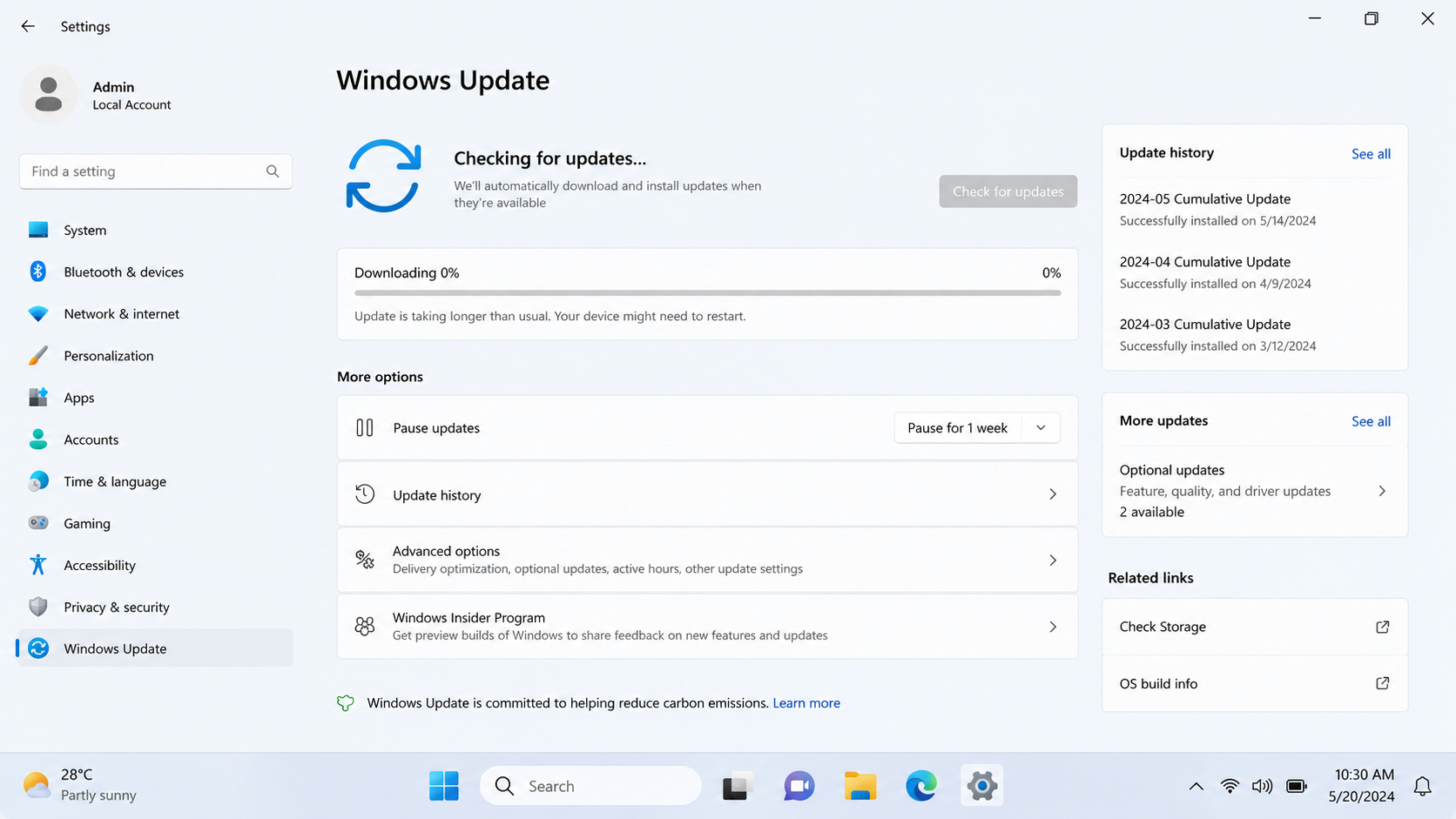
Task: Click the Wi-Fi icon in system tray
Action: click(1230, 786)
